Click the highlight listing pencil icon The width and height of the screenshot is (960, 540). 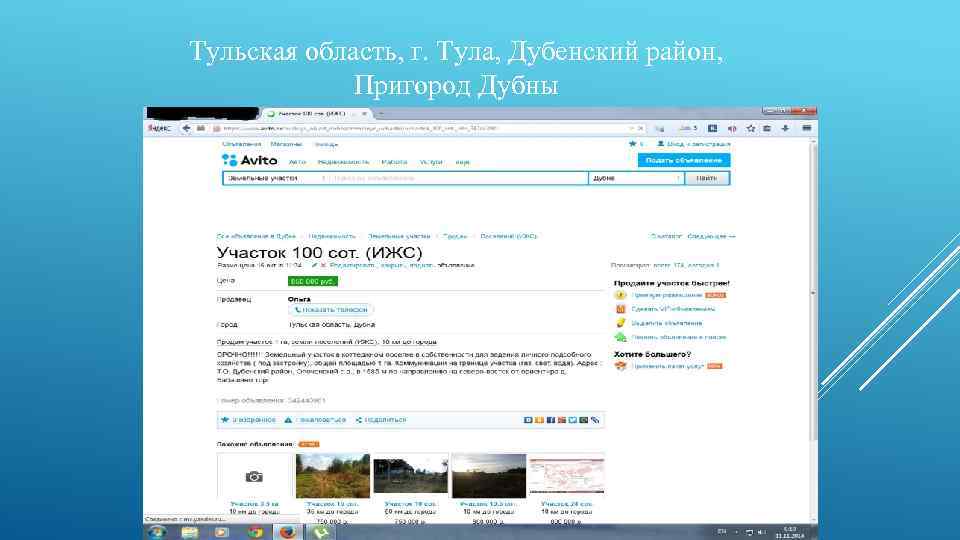click(620, 323)
